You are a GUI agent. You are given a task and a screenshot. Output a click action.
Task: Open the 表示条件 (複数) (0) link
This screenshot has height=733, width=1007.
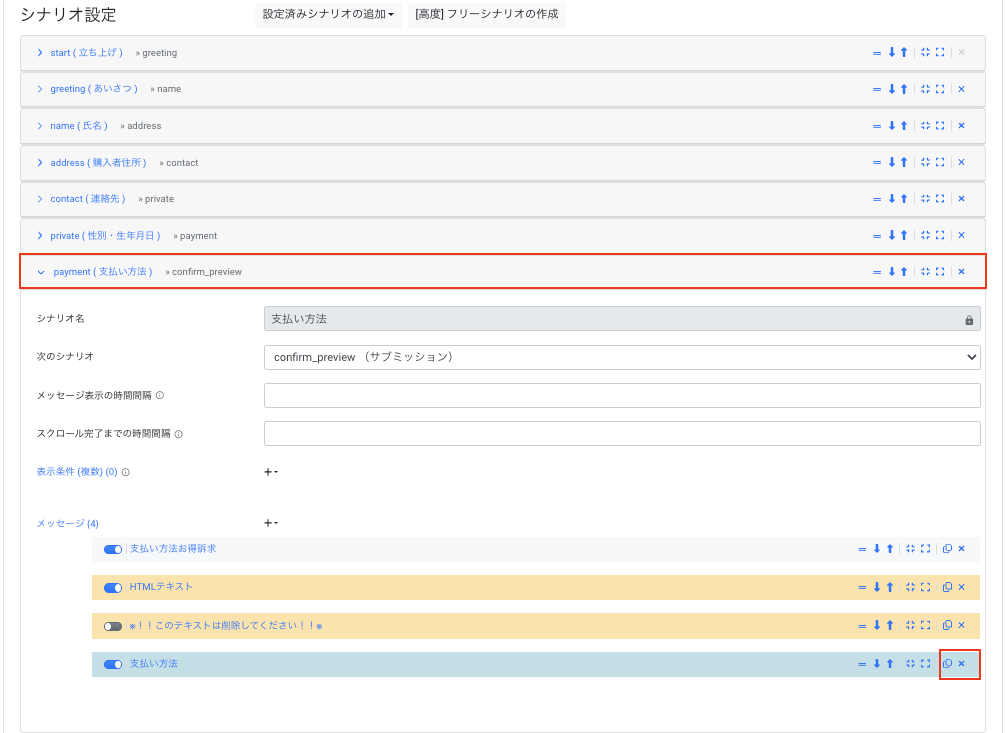[77, 472]
